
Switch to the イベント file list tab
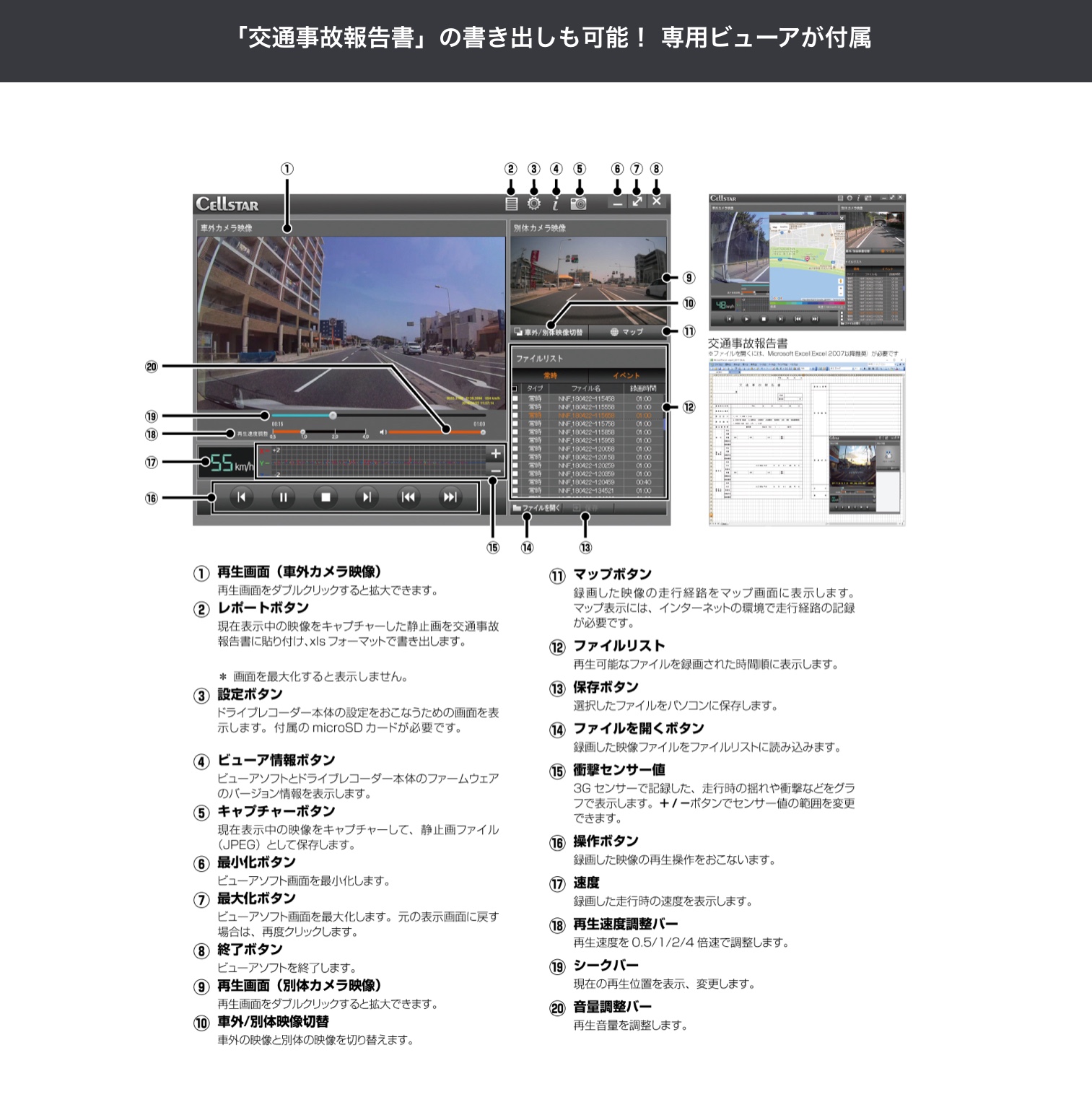pyautogui.click(x=626, y=375)
